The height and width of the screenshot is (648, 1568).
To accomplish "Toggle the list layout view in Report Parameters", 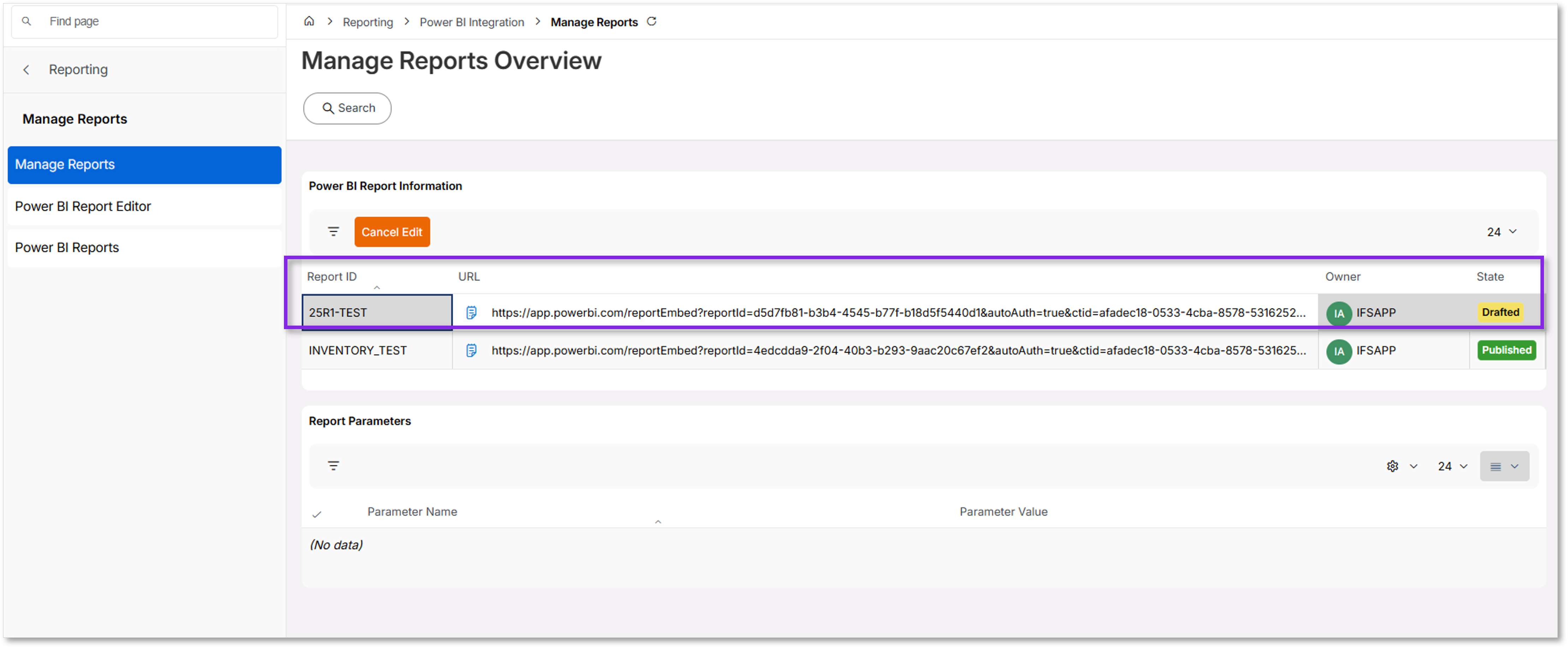I will click(x=1496, y=466).
